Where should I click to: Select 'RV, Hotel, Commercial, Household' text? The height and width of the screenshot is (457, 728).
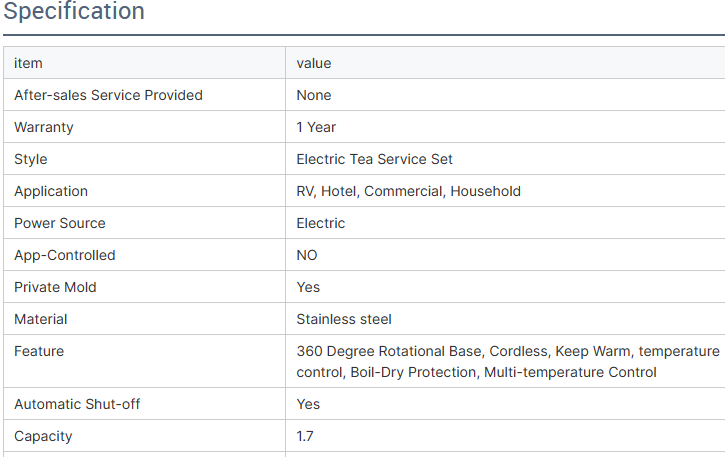409,191
